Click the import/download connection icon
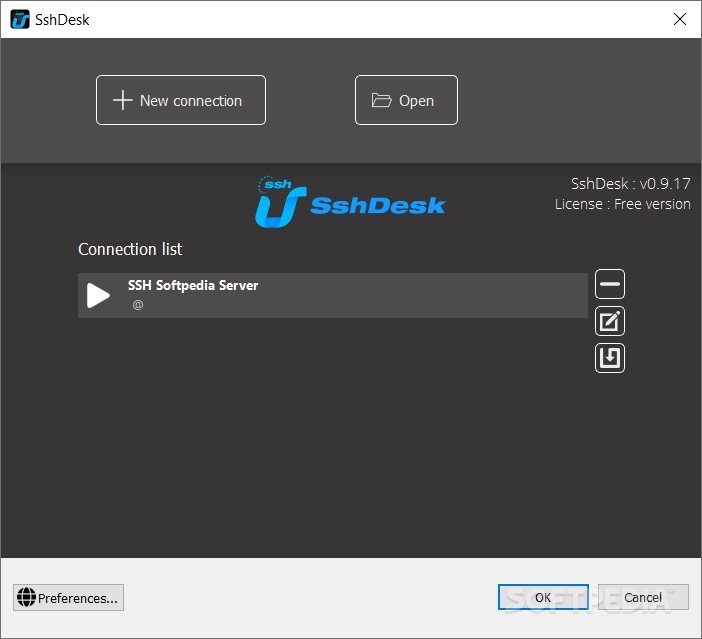This screenshot has height=639, width=702. point(610,358)
